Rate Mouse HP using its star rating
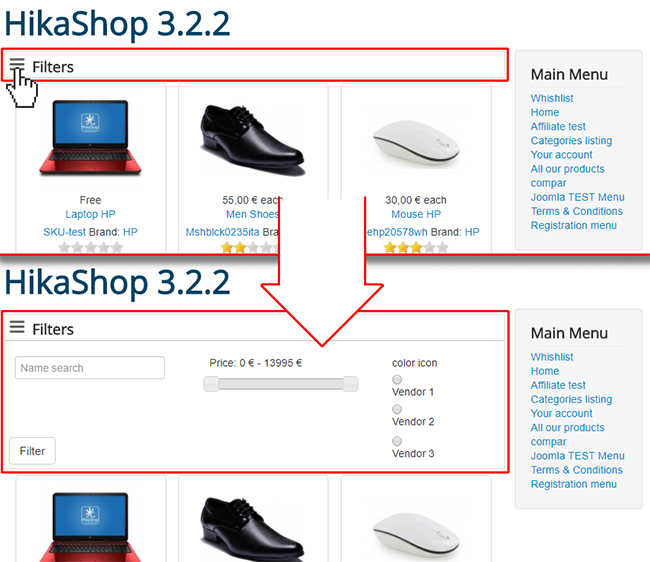The width and height of the screenshot is (650, 562). pos(416,248)
